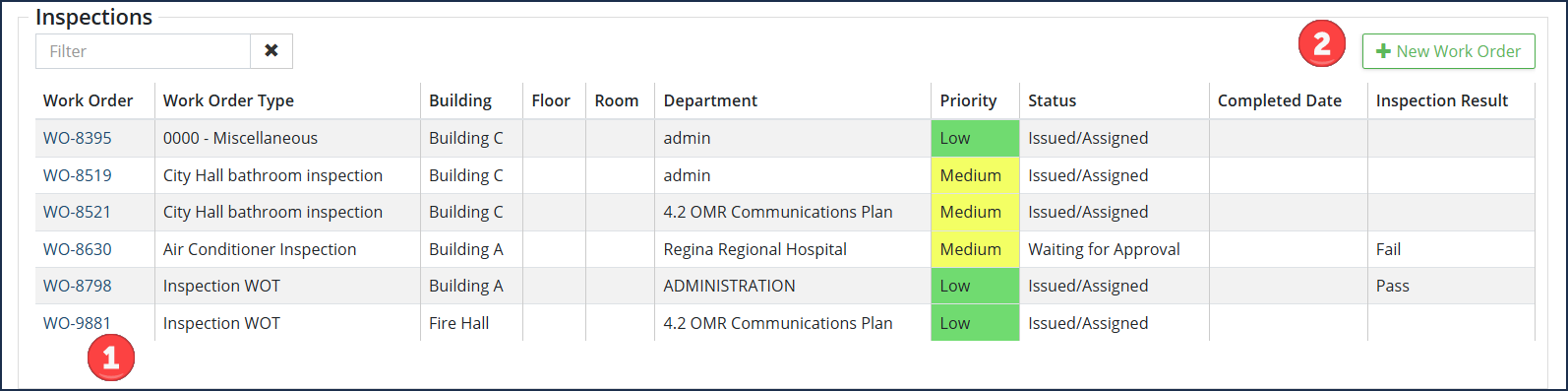Open work order WO-8521

[x=78, y=212]
